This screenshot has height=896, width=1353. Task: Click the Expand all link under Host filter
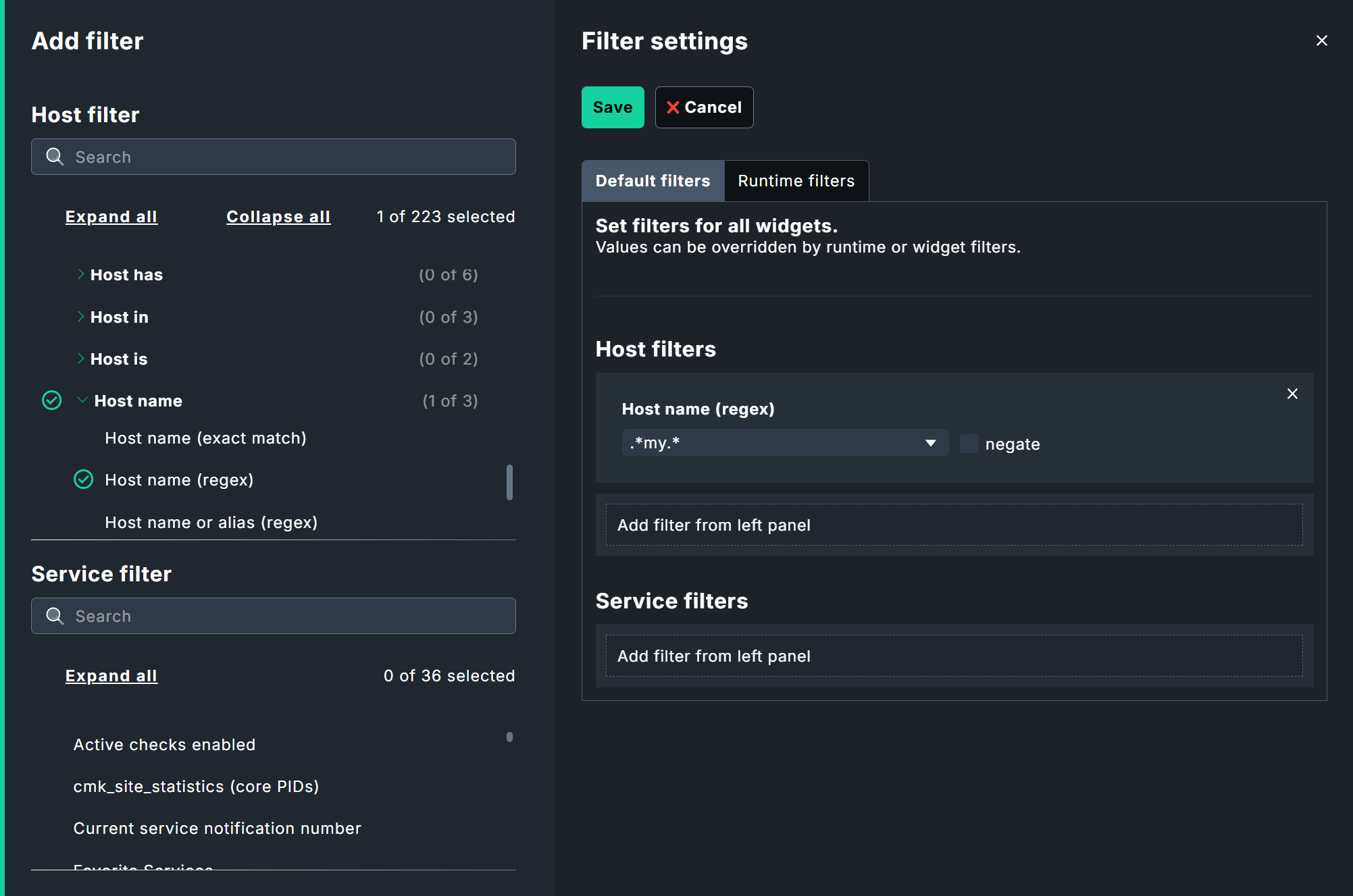point(111,216)
